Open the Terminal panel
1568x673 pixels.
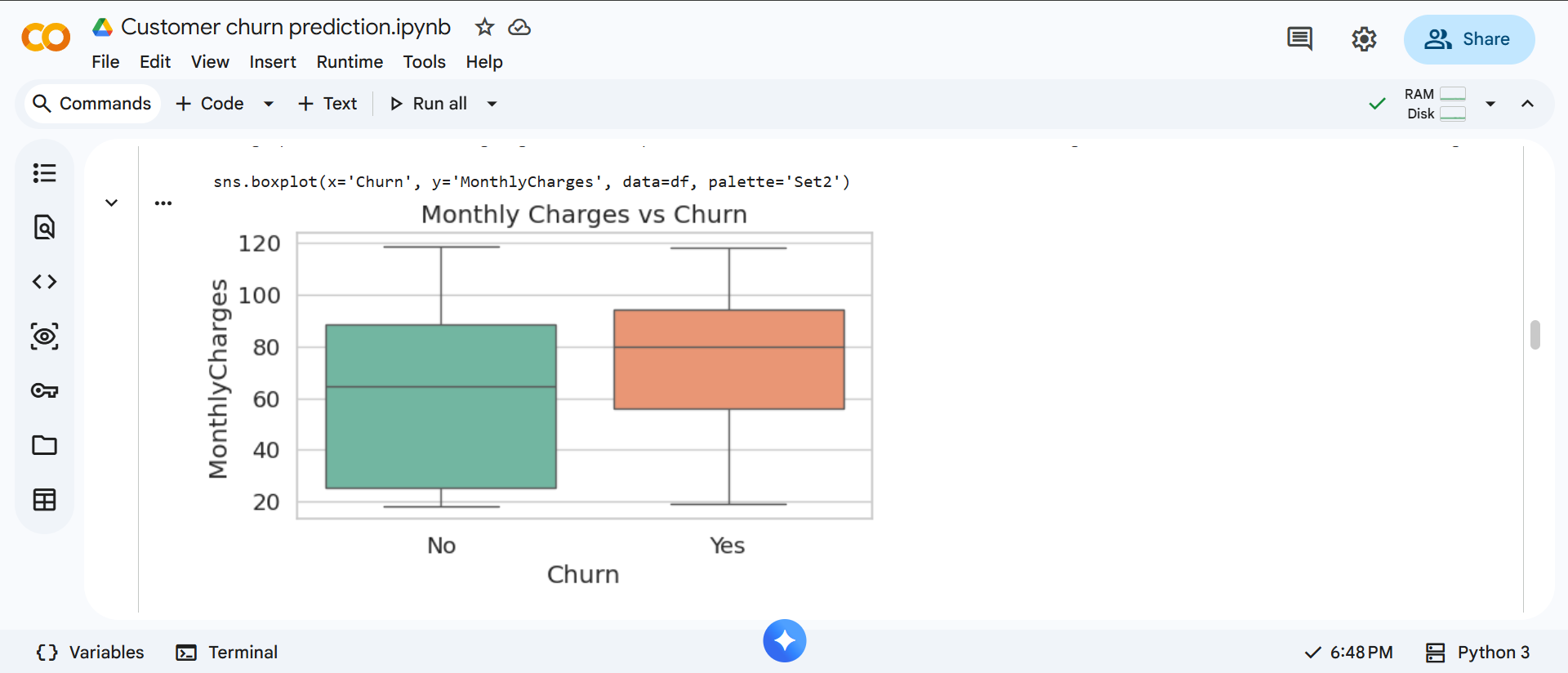(227, 652)
